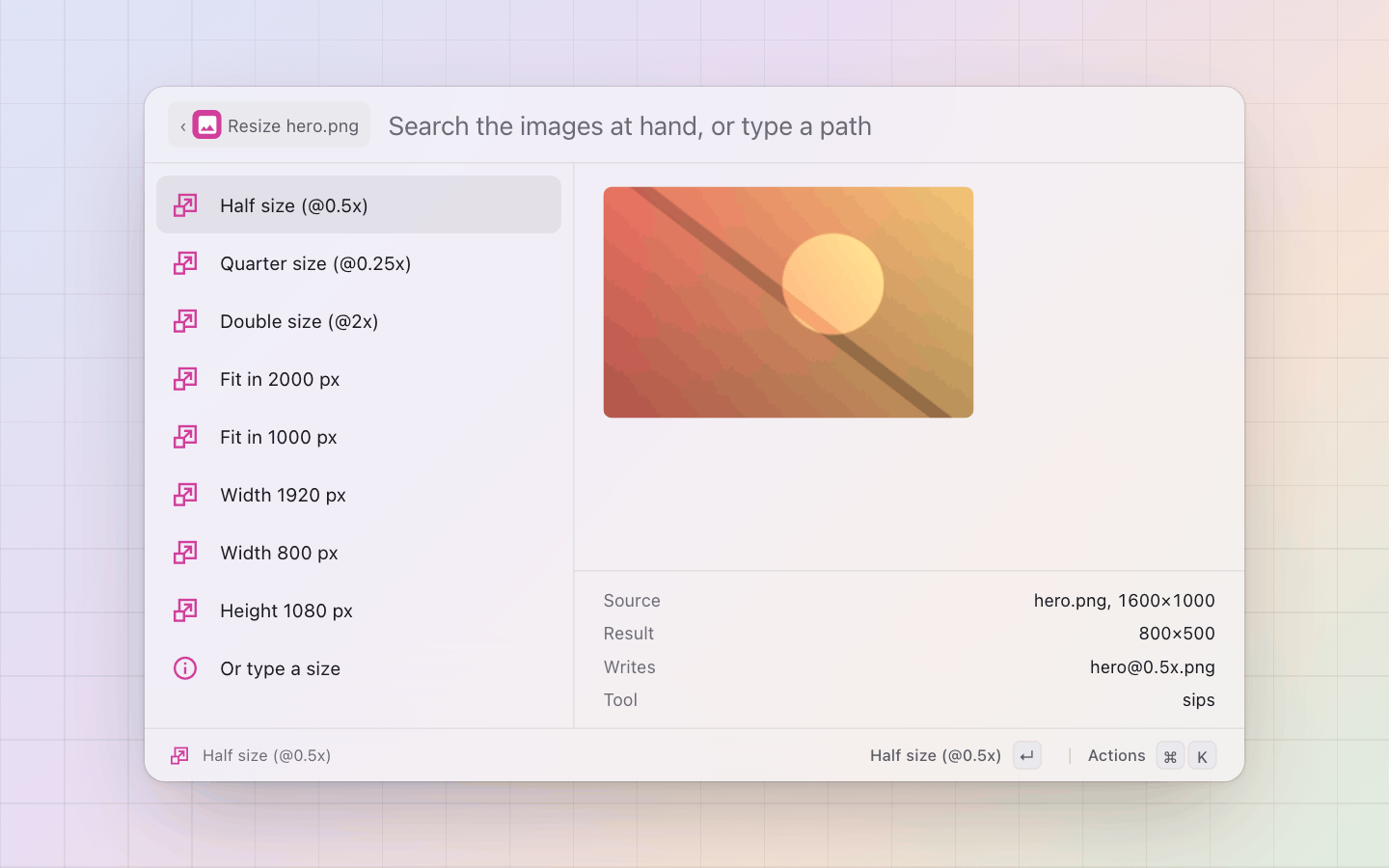The height and width of the screenshot is (868, 1389).
Task: Open the Actions menu
Action: click(1116, 756)
